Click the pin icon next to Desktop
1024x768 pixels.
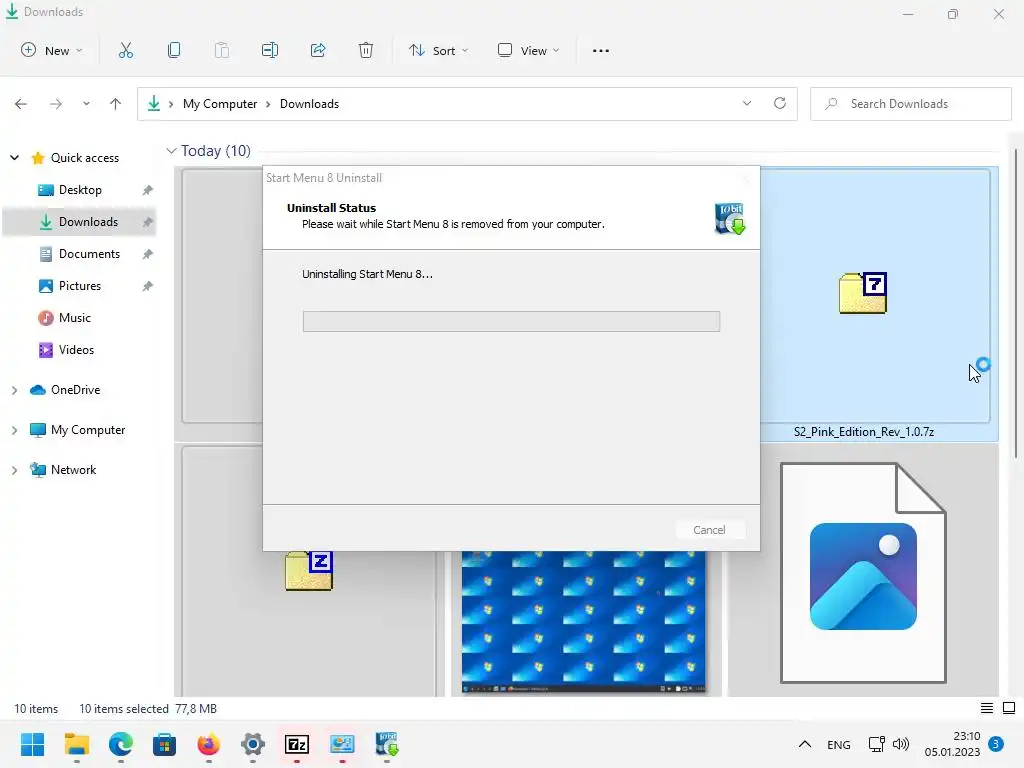(148, 190)
